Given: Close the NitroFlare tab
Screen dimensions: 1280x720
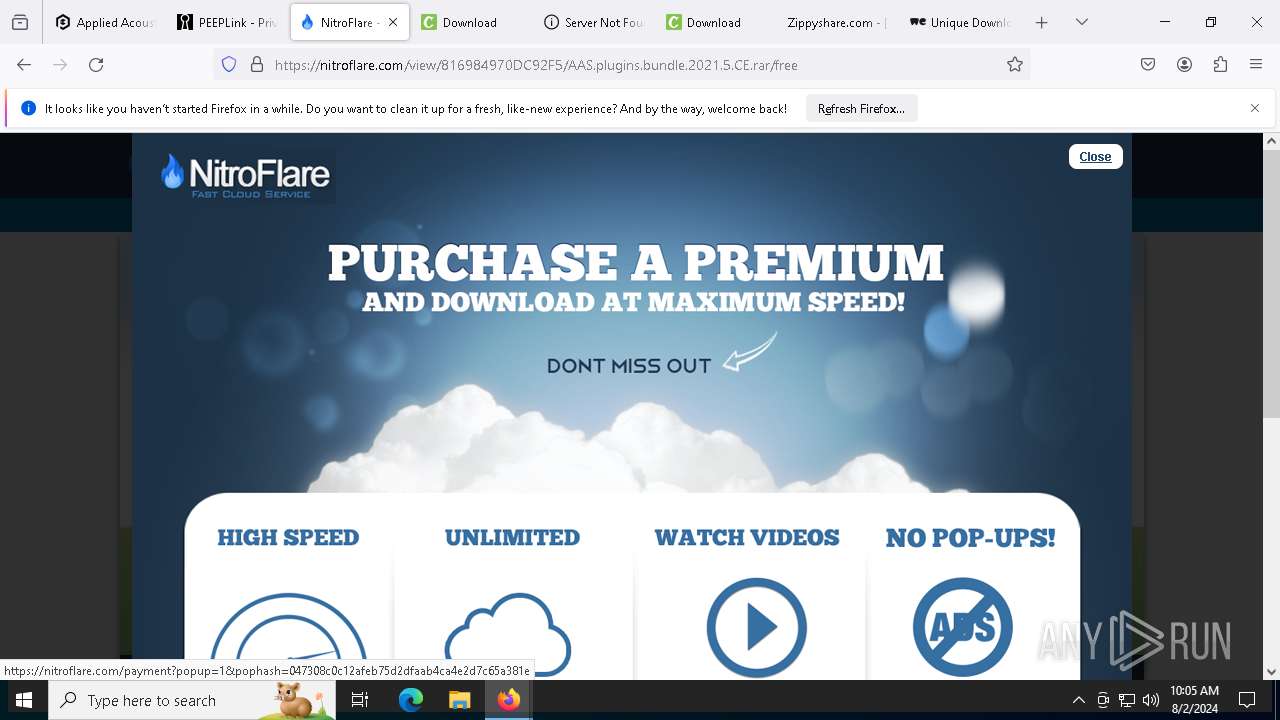Looking at the screenshot, I should (393, 22).
